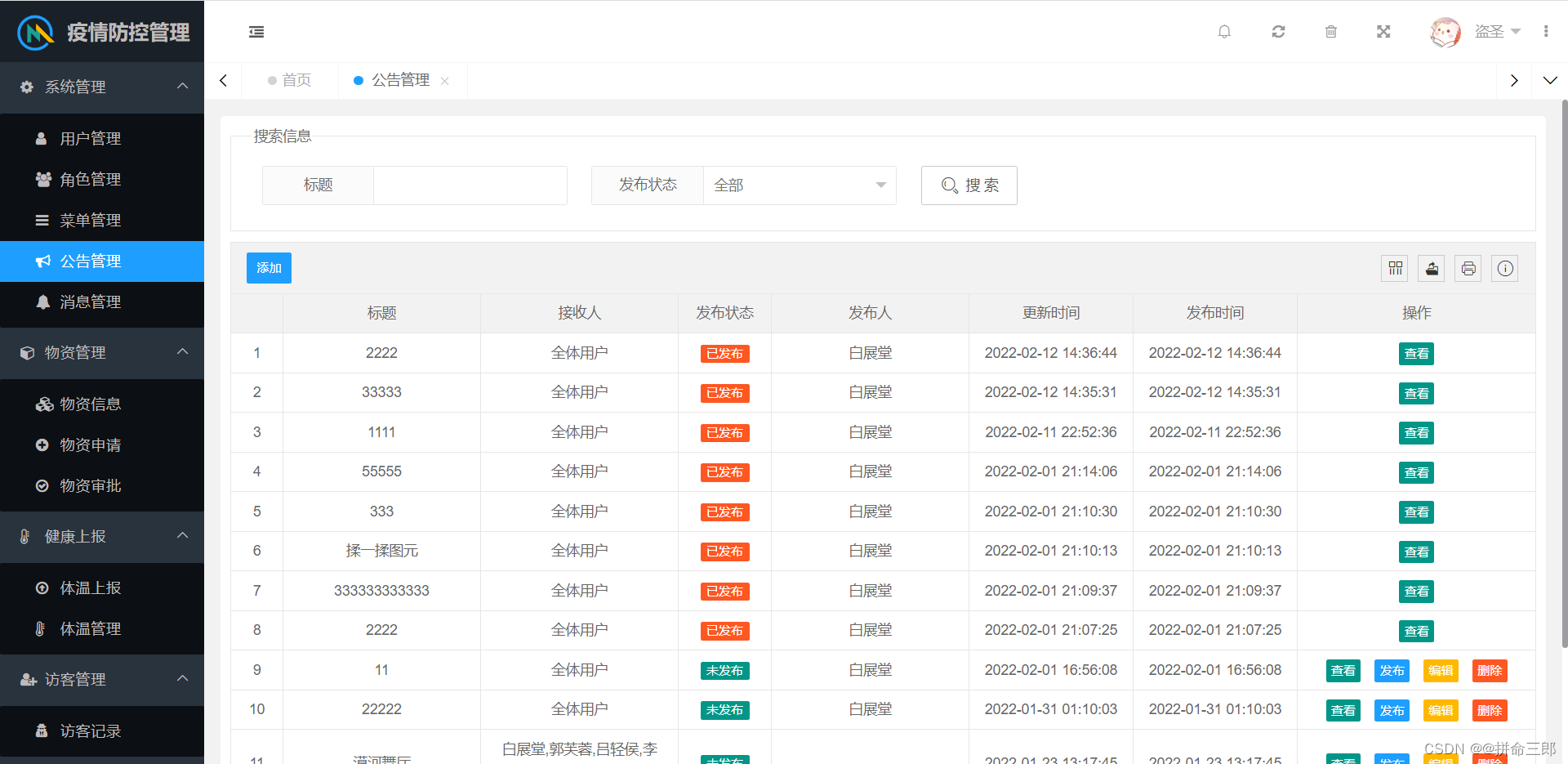This screenshot has width=1568, height=764.
Task: Click the 标题 search input field
Action: tap(470, 185)
